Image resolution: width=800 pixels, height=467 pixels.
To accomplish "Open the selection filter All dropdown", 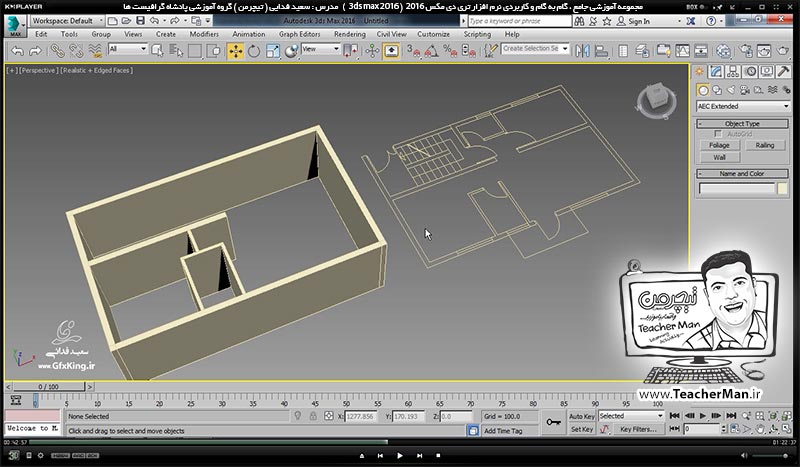I will coord(128,49).
